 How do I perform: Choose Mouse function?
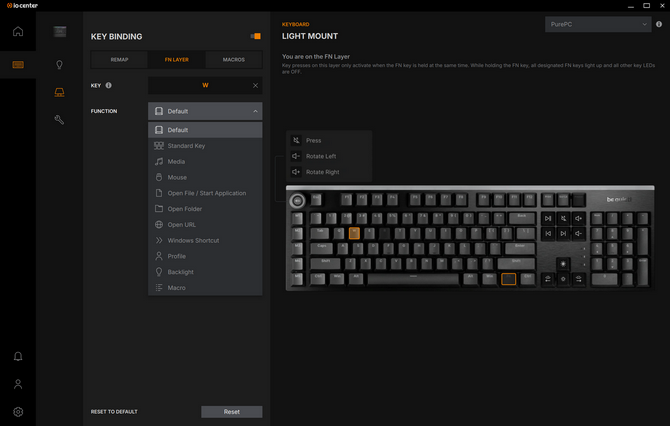click(205, 177)
